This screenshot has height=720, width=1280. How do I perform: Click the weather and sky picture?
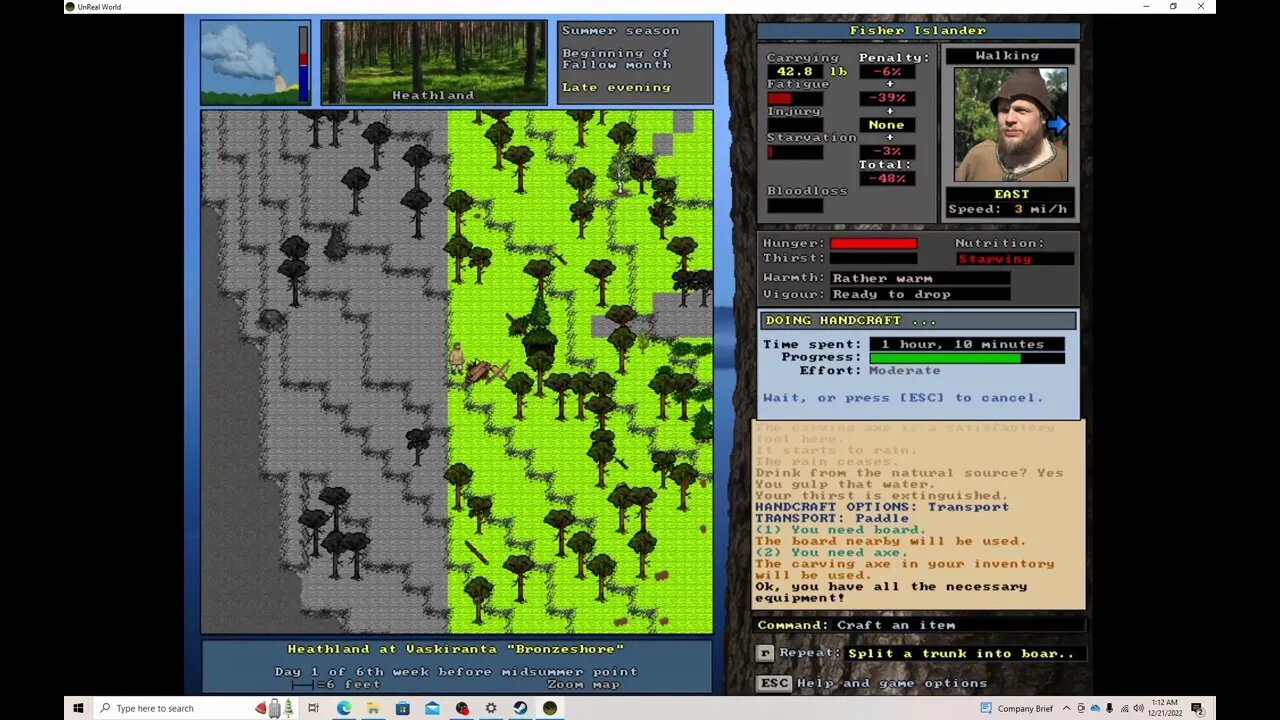click(x=249, y=62)
